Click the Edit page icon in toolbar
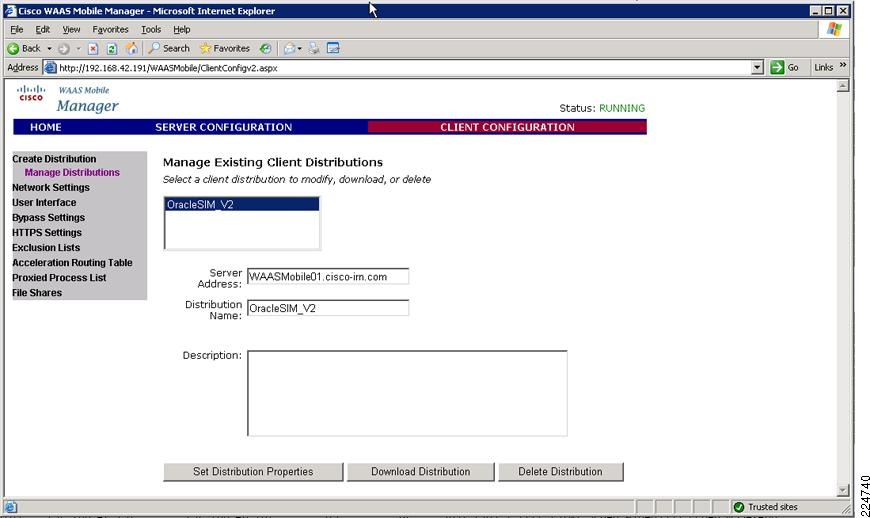The height and width of the screenshot is (518, 870). (x=333, y=48)
